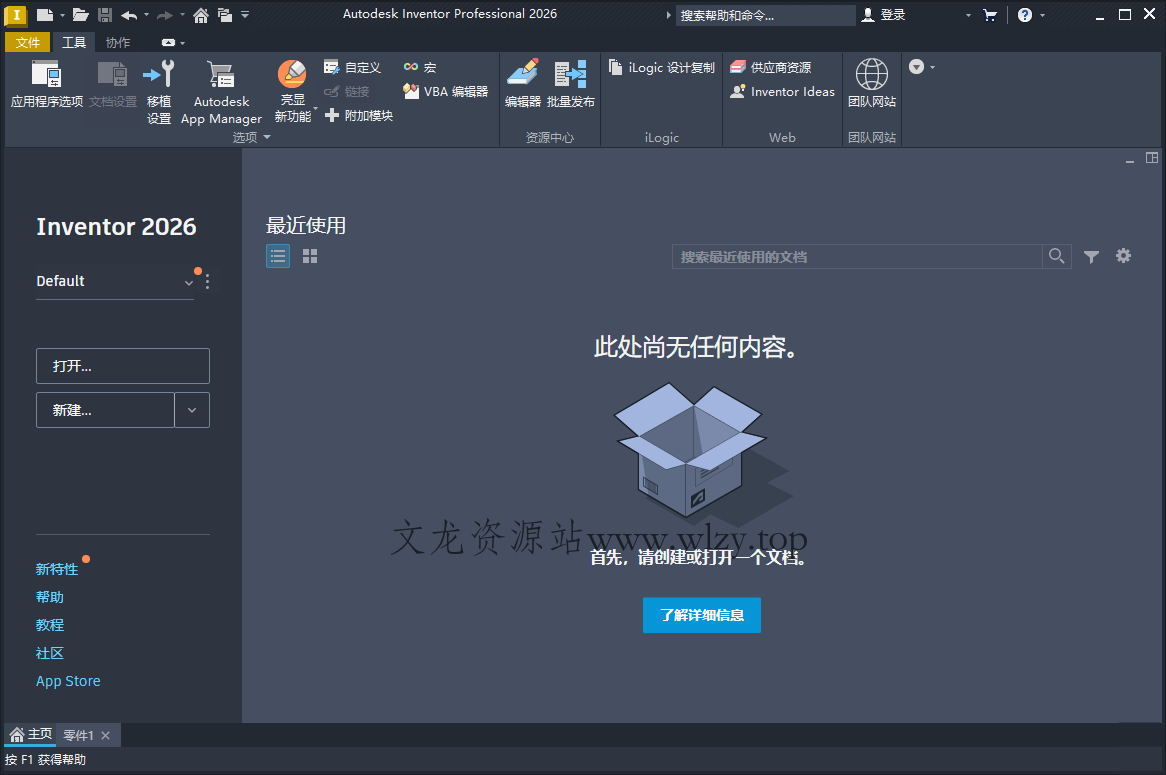This screenshot has width=1166, height=775.
Task: Click 宏 in the ribbon
Action: click(417, 67)
